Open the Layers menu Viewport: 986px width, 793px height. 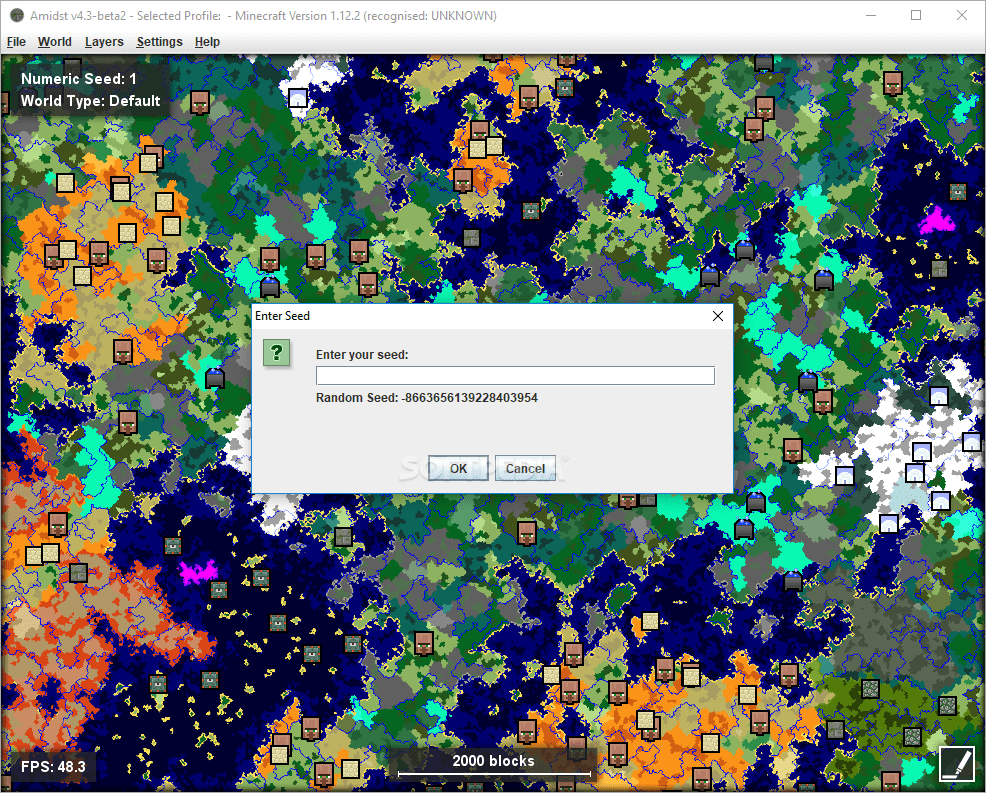tap(104, 42)
